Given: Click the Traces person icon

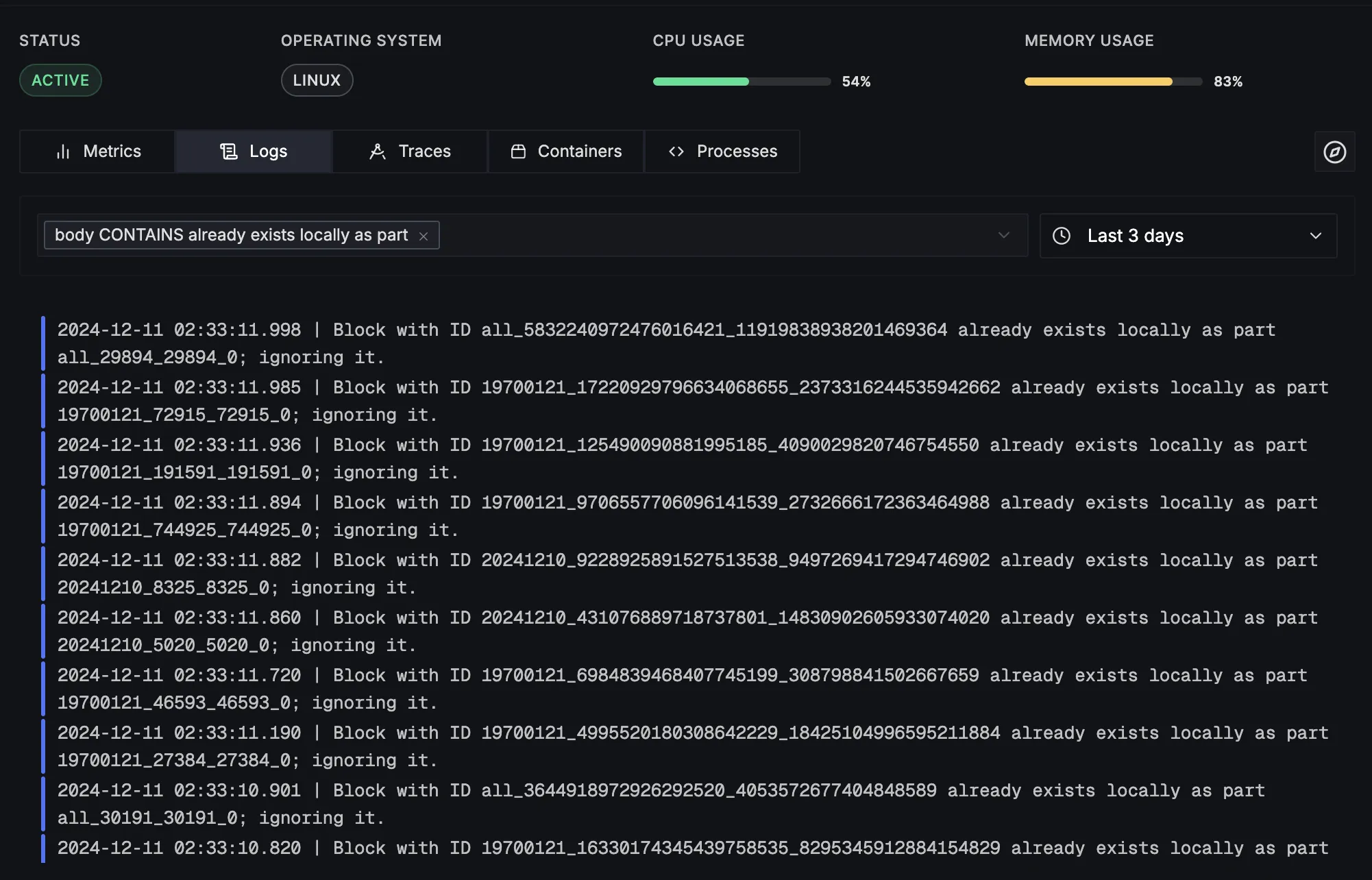Looking at the screenshot, I should (x=378, y=151).
